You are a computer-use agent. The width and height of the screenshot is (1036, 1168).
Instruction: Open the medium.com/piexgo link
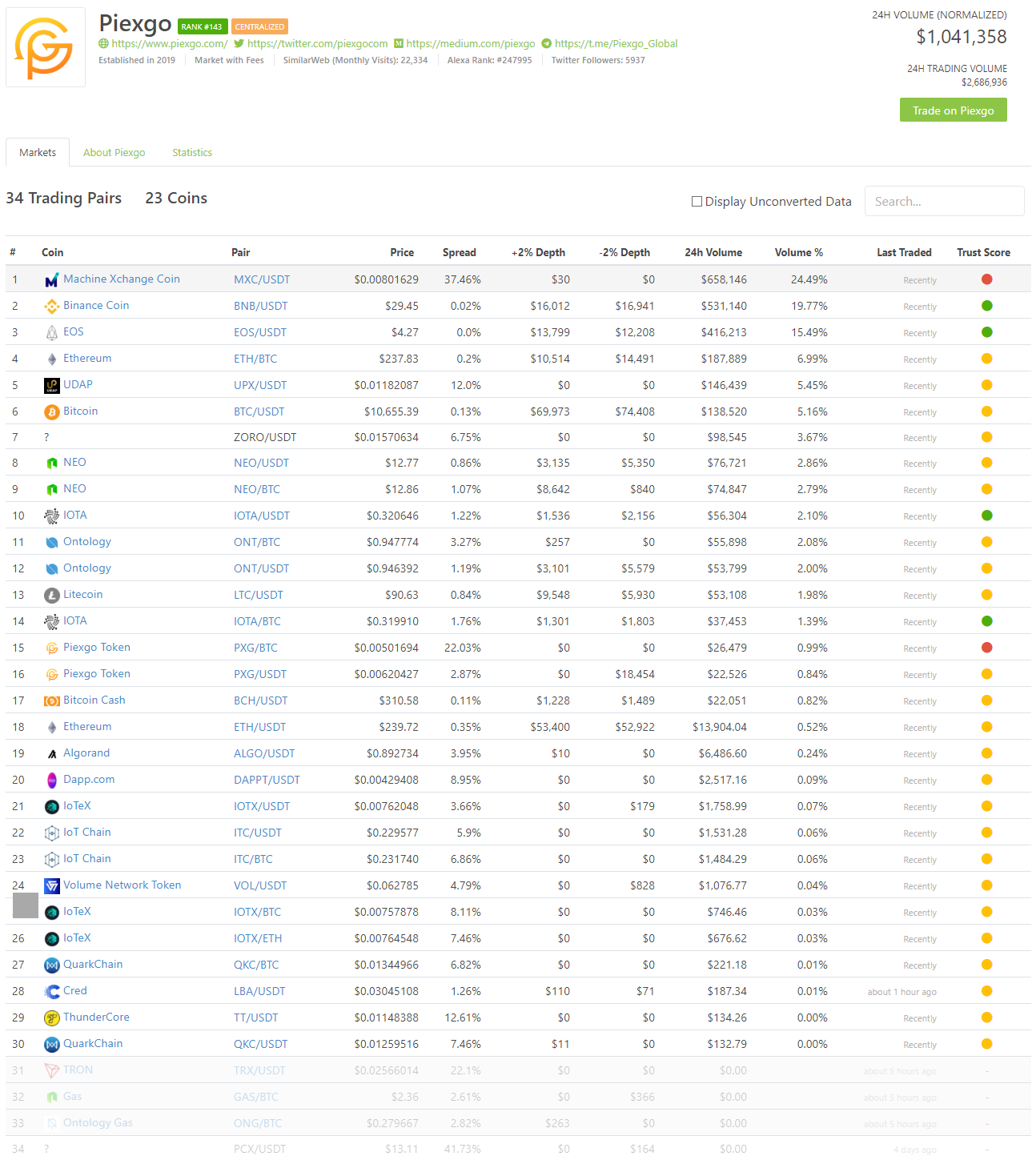click(x=471, y=44)
